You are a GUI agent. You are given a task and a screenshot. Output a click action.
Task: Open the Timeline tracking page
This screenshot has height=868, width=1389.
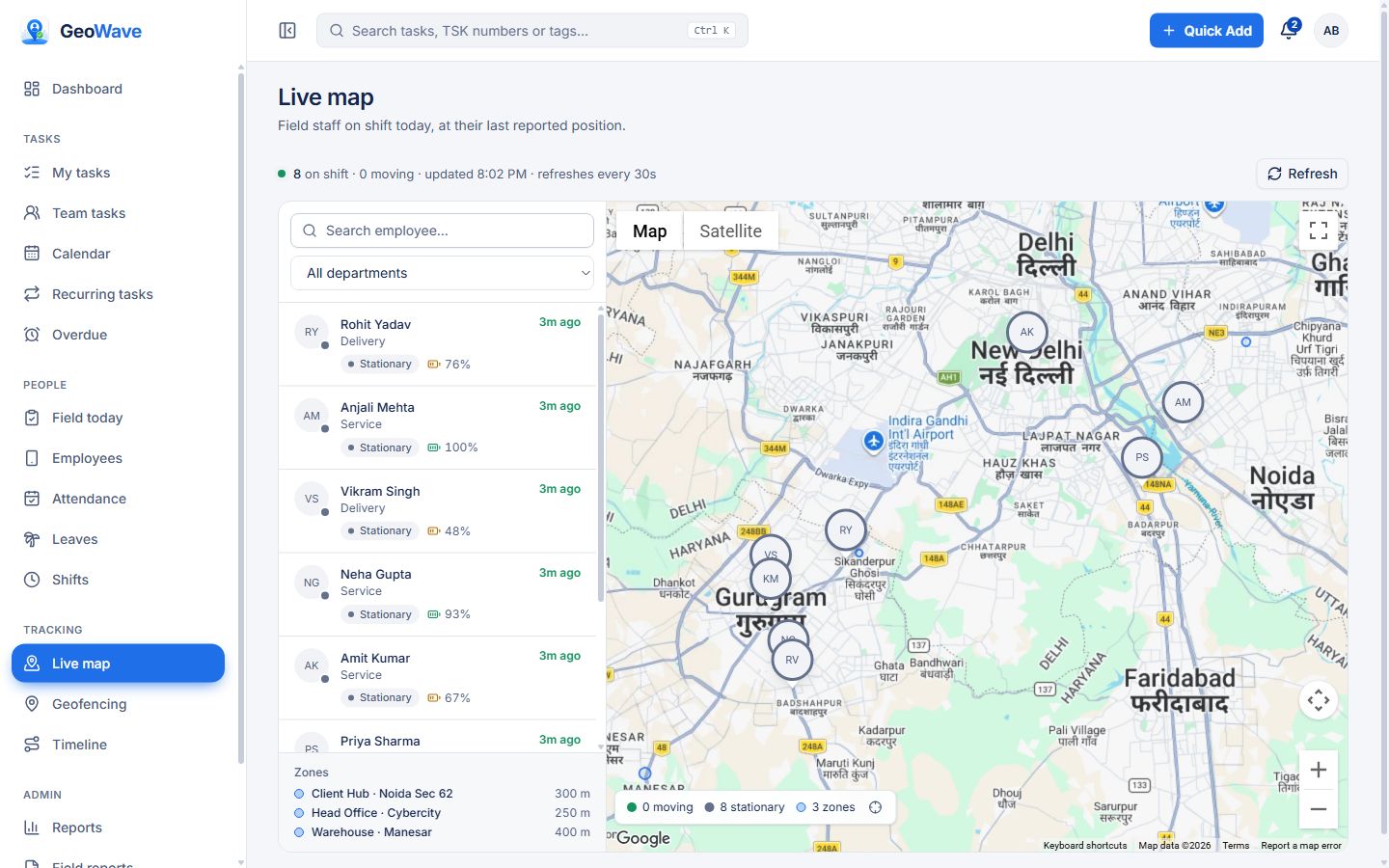point(118,745)
